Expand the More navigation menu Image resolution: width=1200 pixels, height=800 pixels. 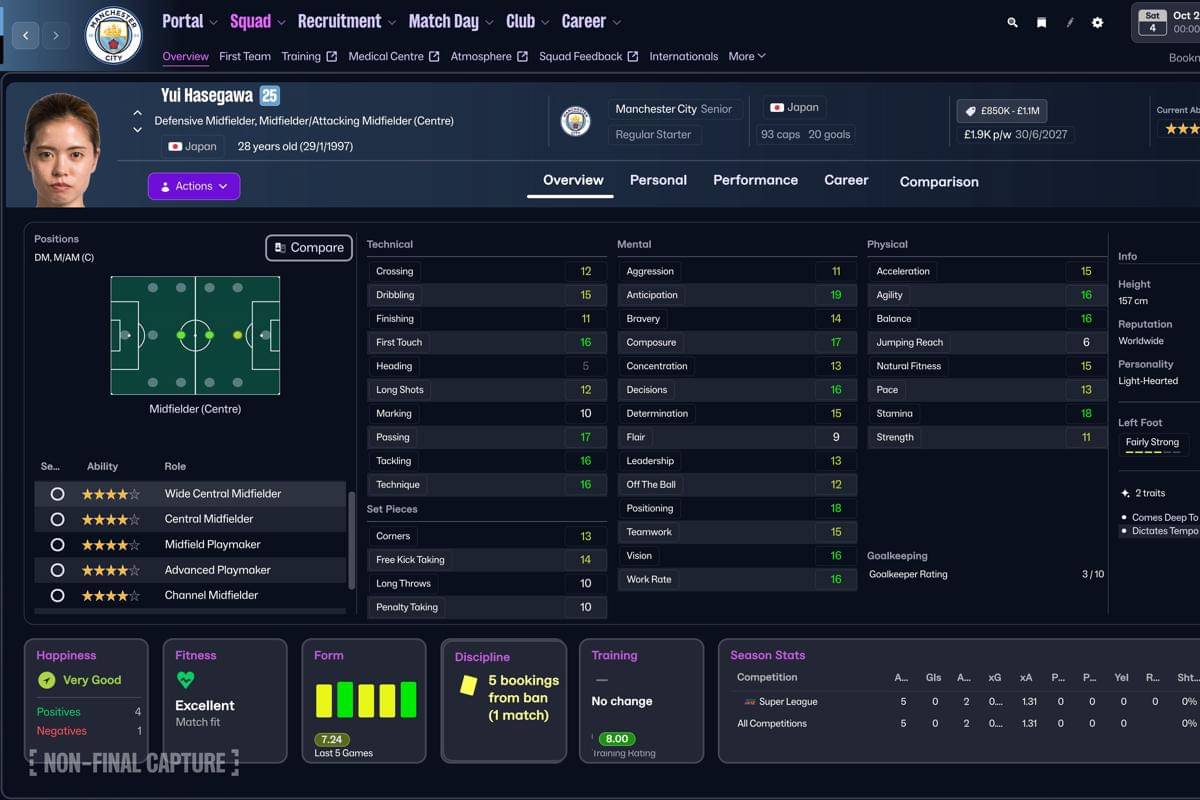pyautogui.click(x=746, y=56)
